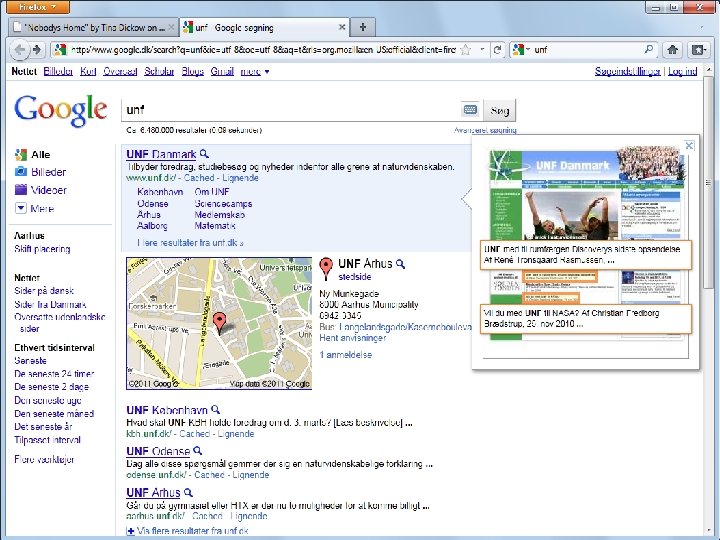
Task: Click the map thumbnail of Aarhus
Action: point(219,323)
